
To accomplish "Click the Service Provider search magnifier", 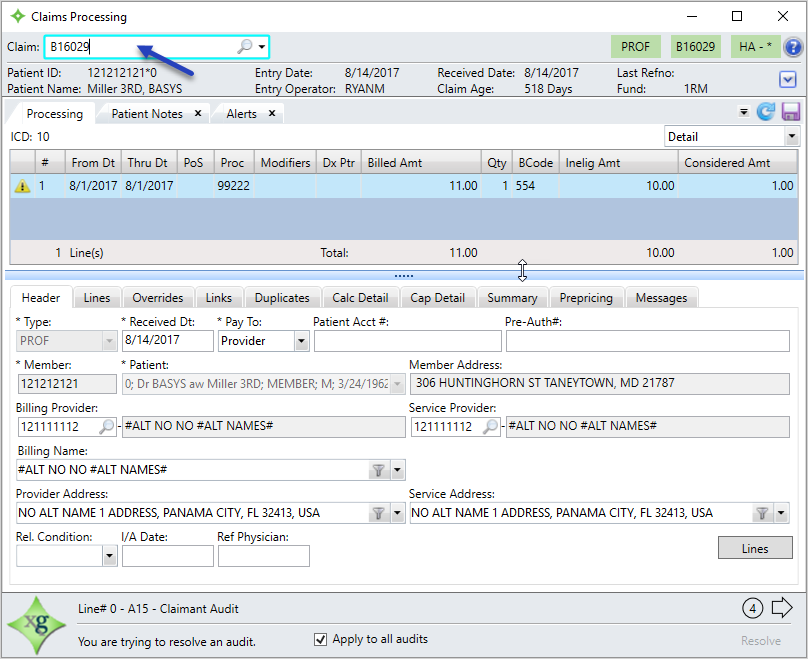I will click(x=491, y=427).
